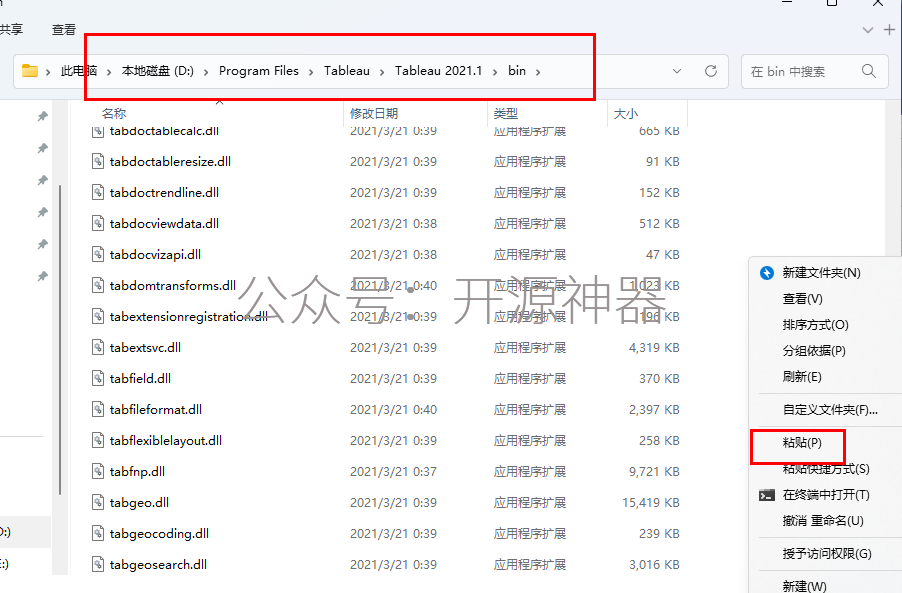Choose 在终端中打开(T) in context menu
Viewport: 902px width, 593px height.
pyautogui.click(x=826, y=495)
